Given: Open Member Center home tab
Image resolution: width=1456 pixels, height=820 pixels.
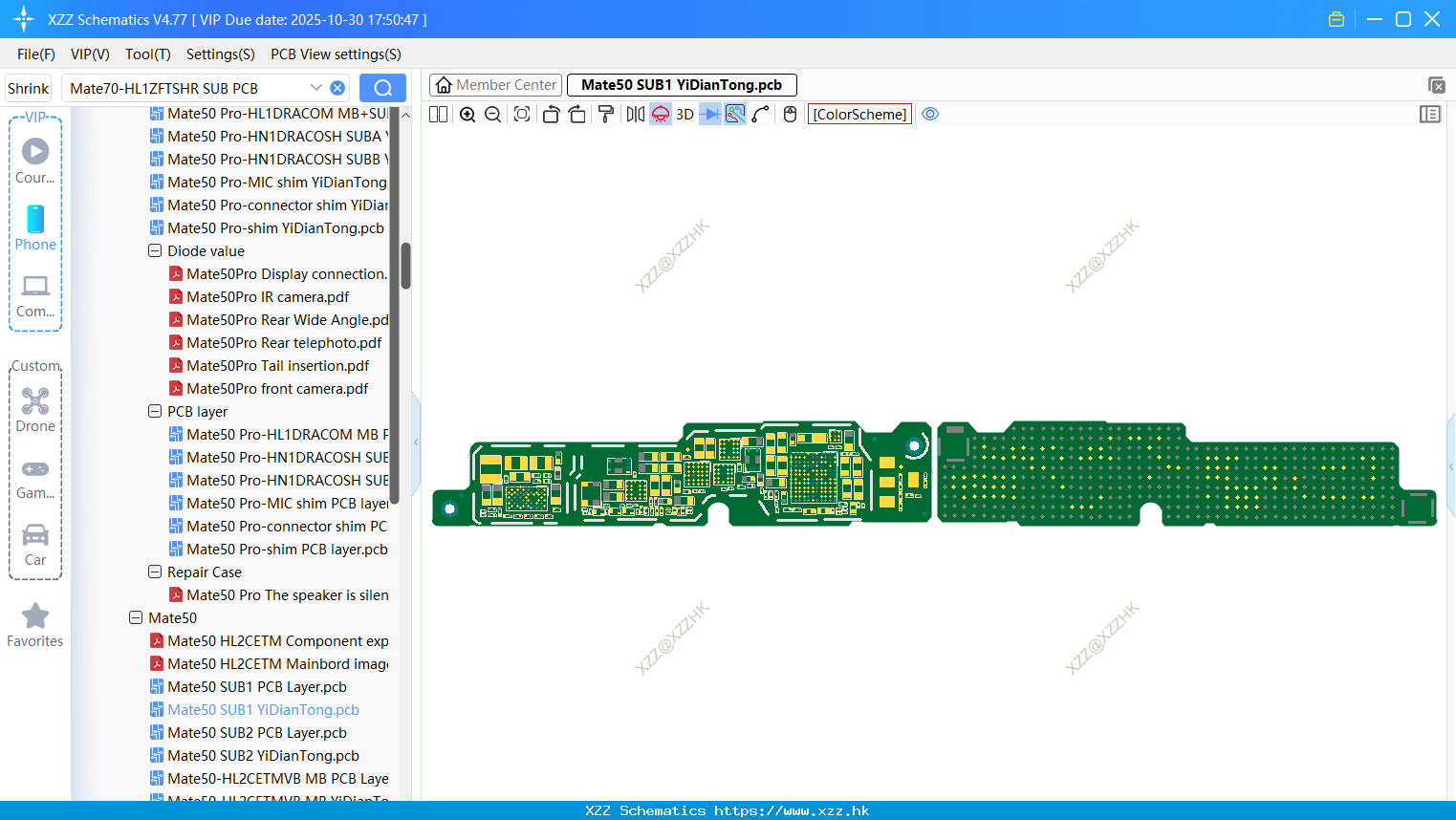Looking at the screenshot, I should pyautogui.click(x=495, y=85).
